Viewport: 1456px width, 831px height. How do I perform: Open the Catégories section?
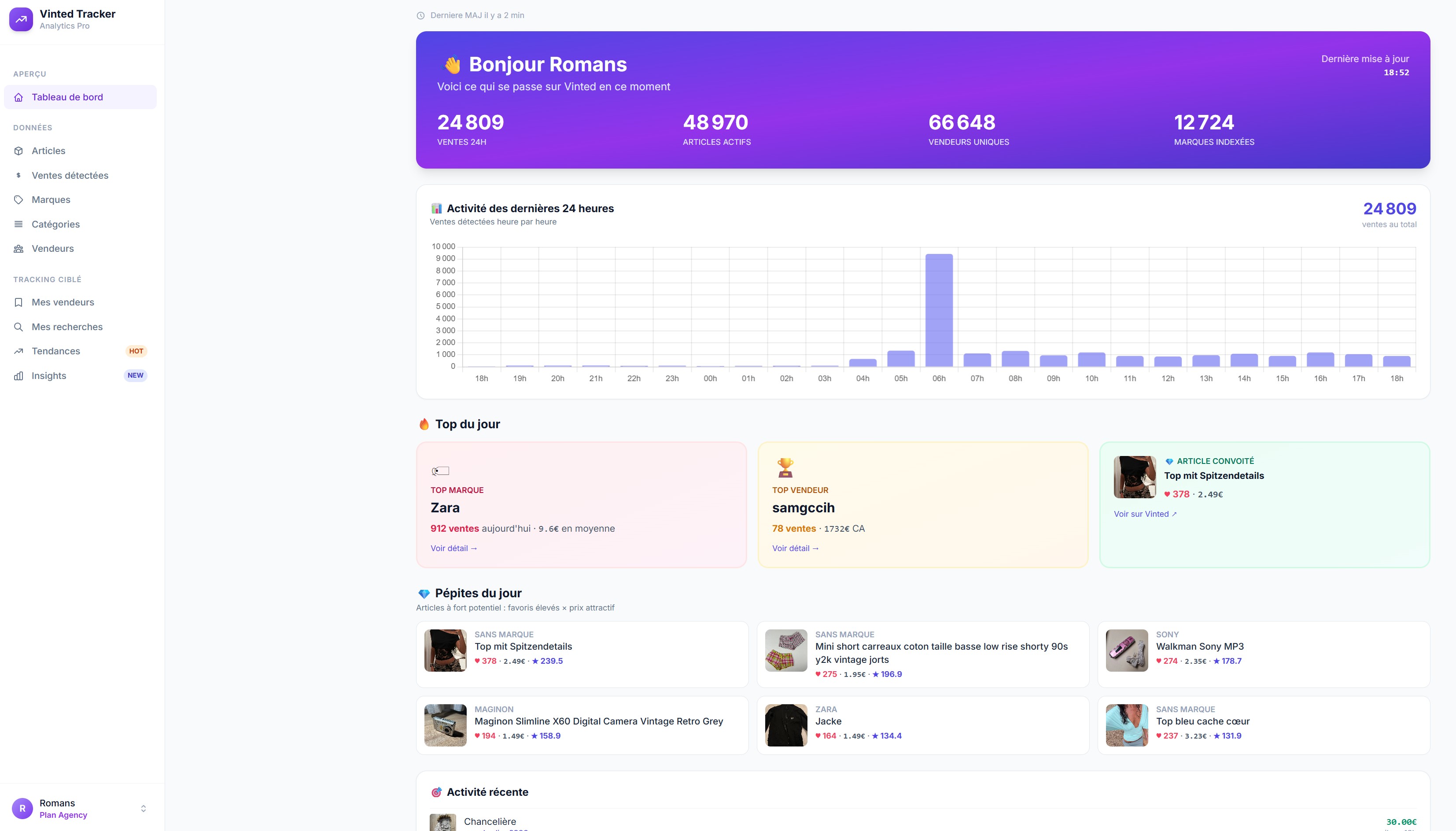[81, 224]
